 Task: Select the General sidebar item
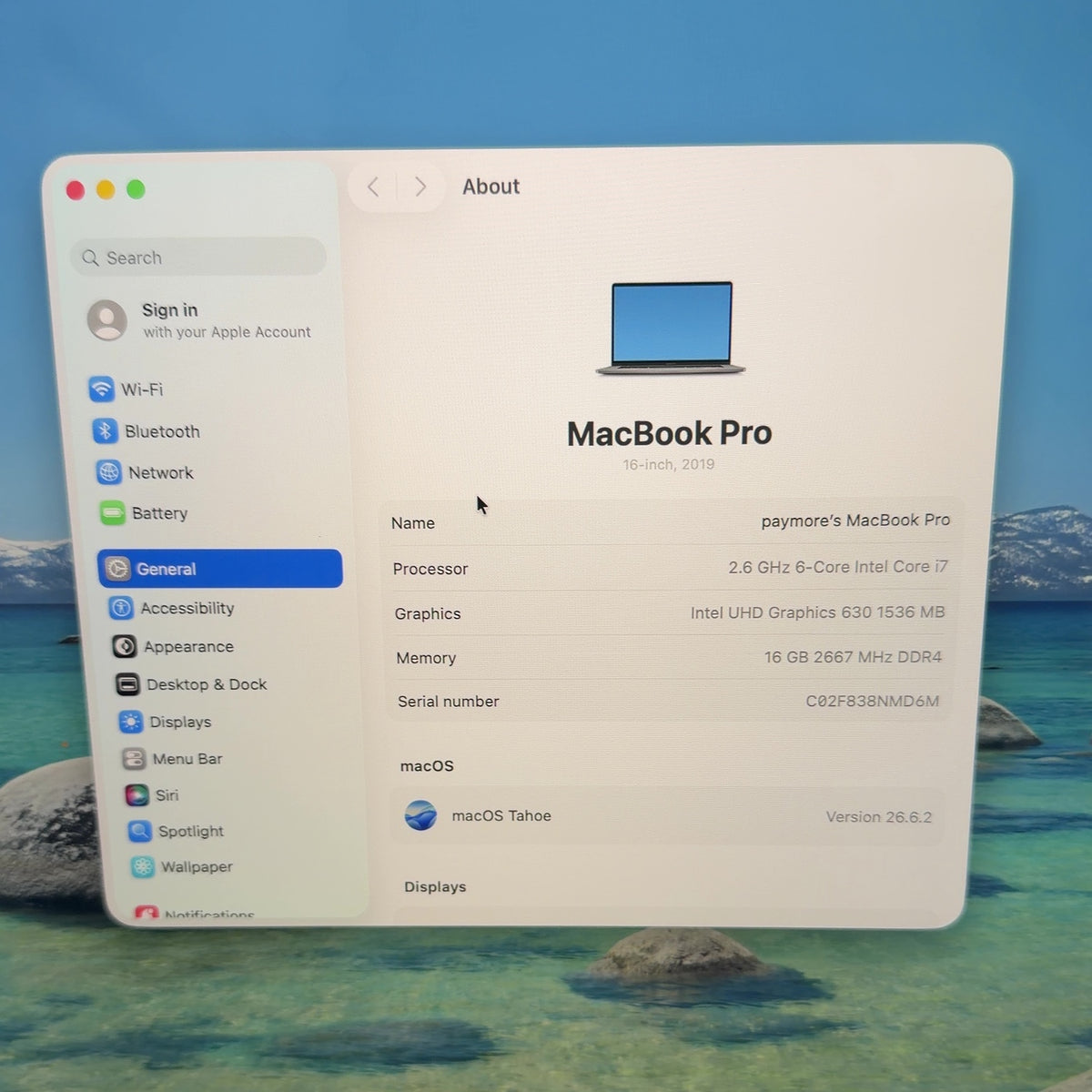tap(220, 569)
